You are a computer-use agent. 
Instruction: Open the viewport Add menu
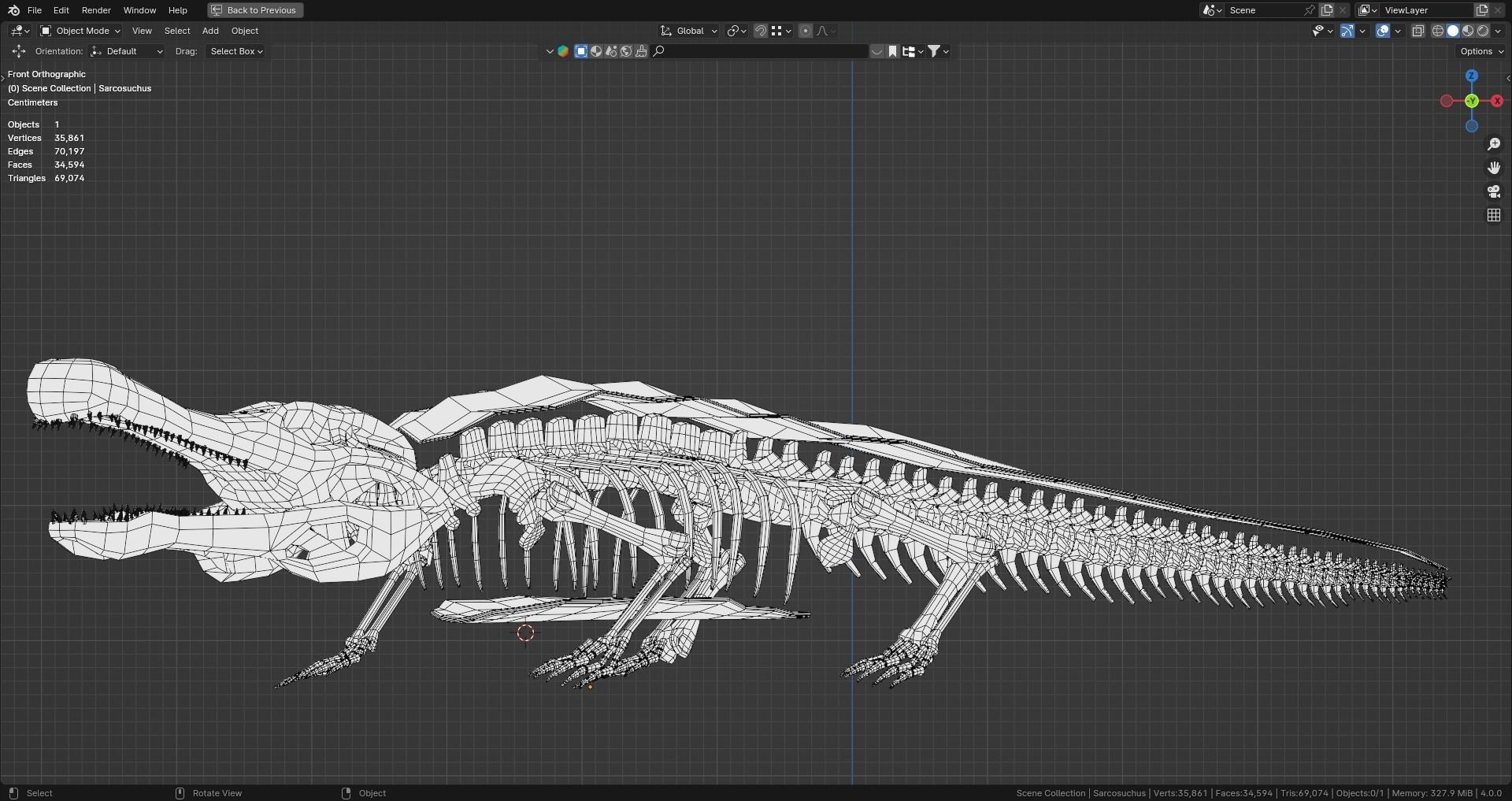210,31
